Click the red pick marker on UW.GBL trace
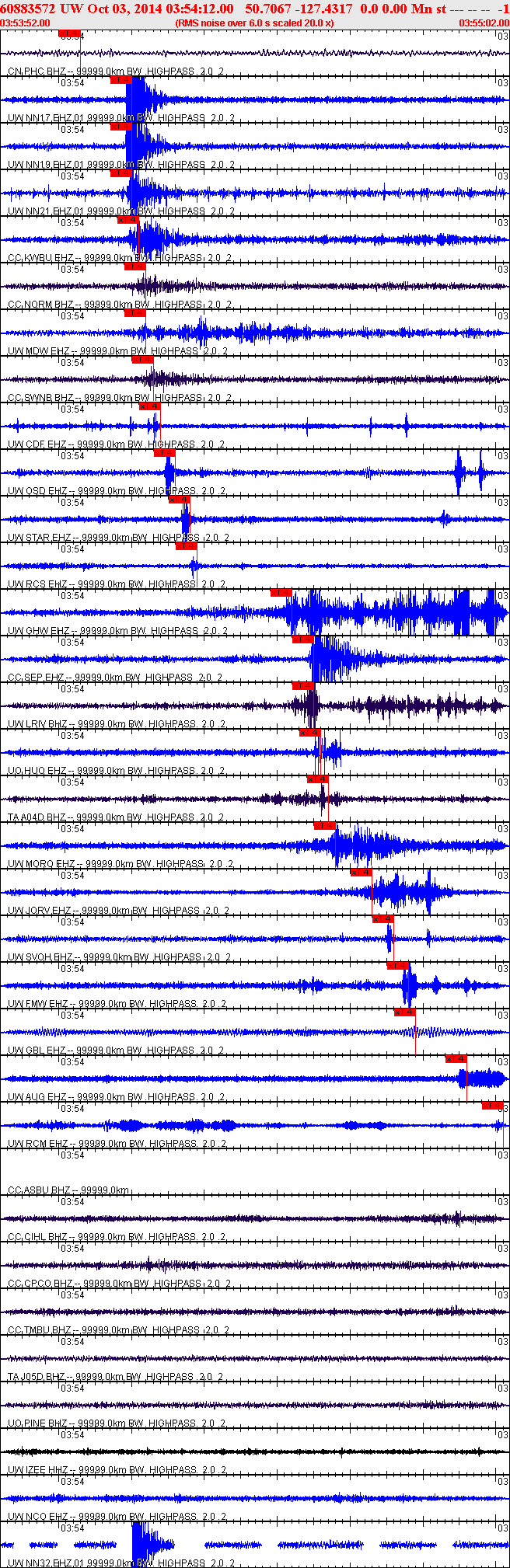This screenshot has width=510, height=1568. tap(405, 1012)
